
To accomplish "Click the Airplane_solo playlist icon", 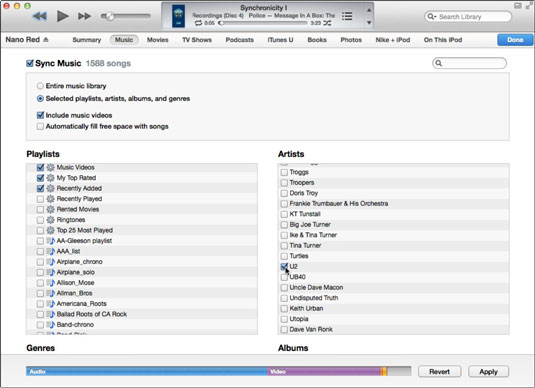I will click(x=50, y=272).
